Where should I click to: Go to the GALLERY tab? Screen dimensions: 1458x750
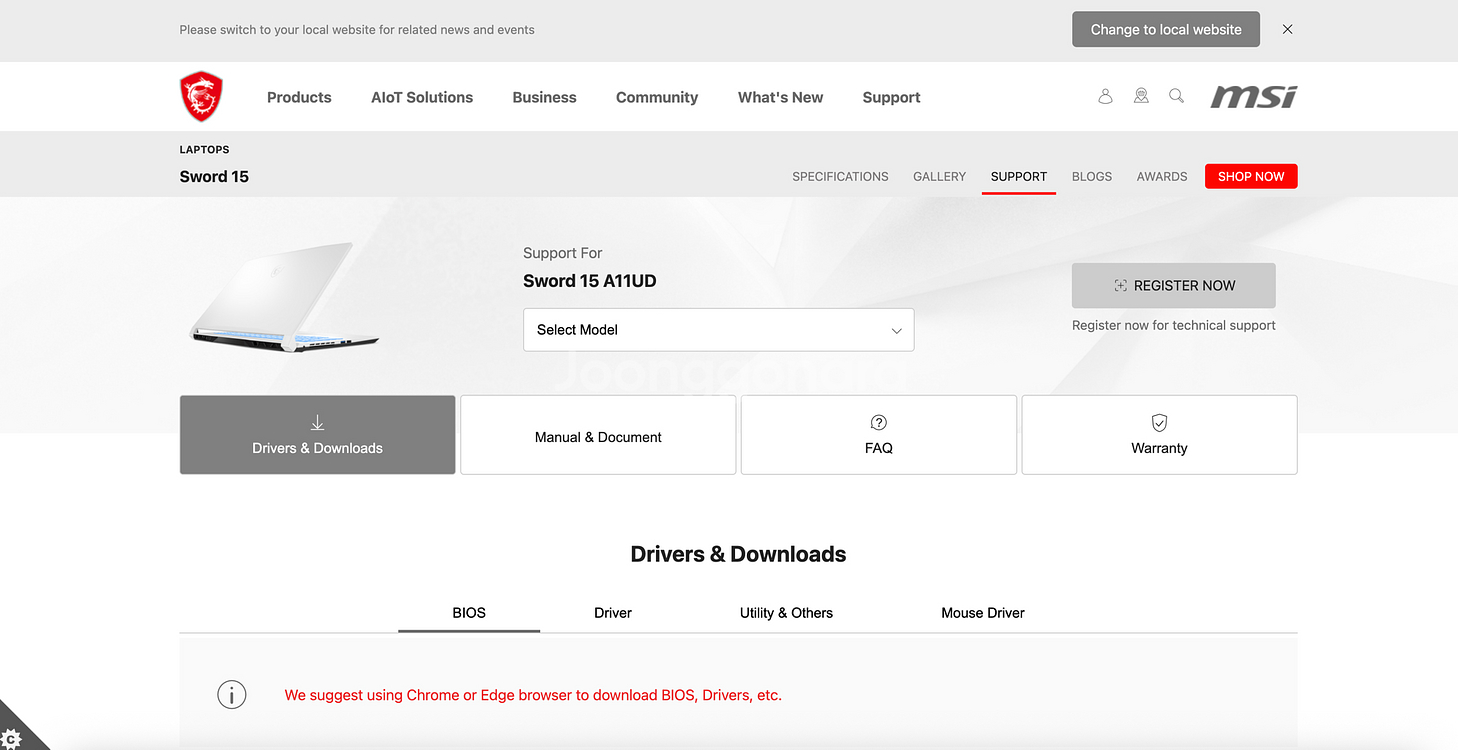tap(940, 177)
